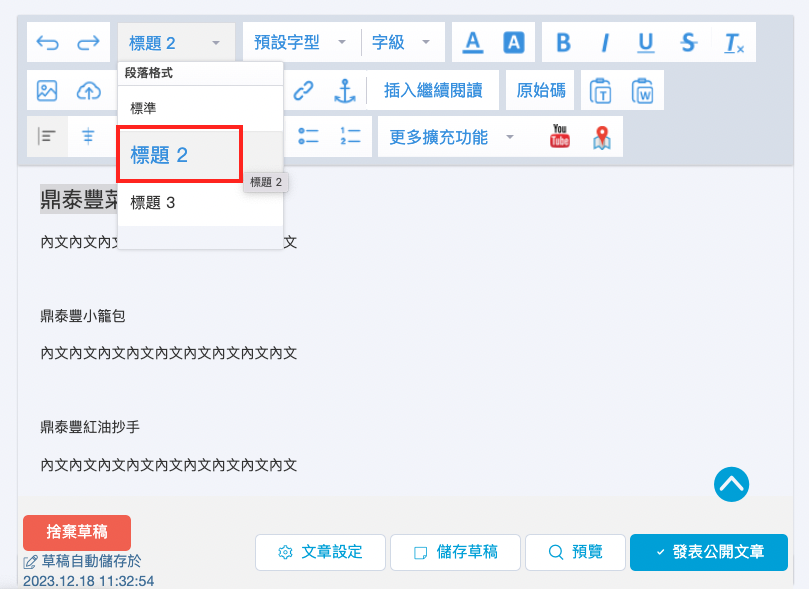
Task: Insert a YouTube video via the YouTube icon
Action: pyautogui.click(x=559, y=136)
